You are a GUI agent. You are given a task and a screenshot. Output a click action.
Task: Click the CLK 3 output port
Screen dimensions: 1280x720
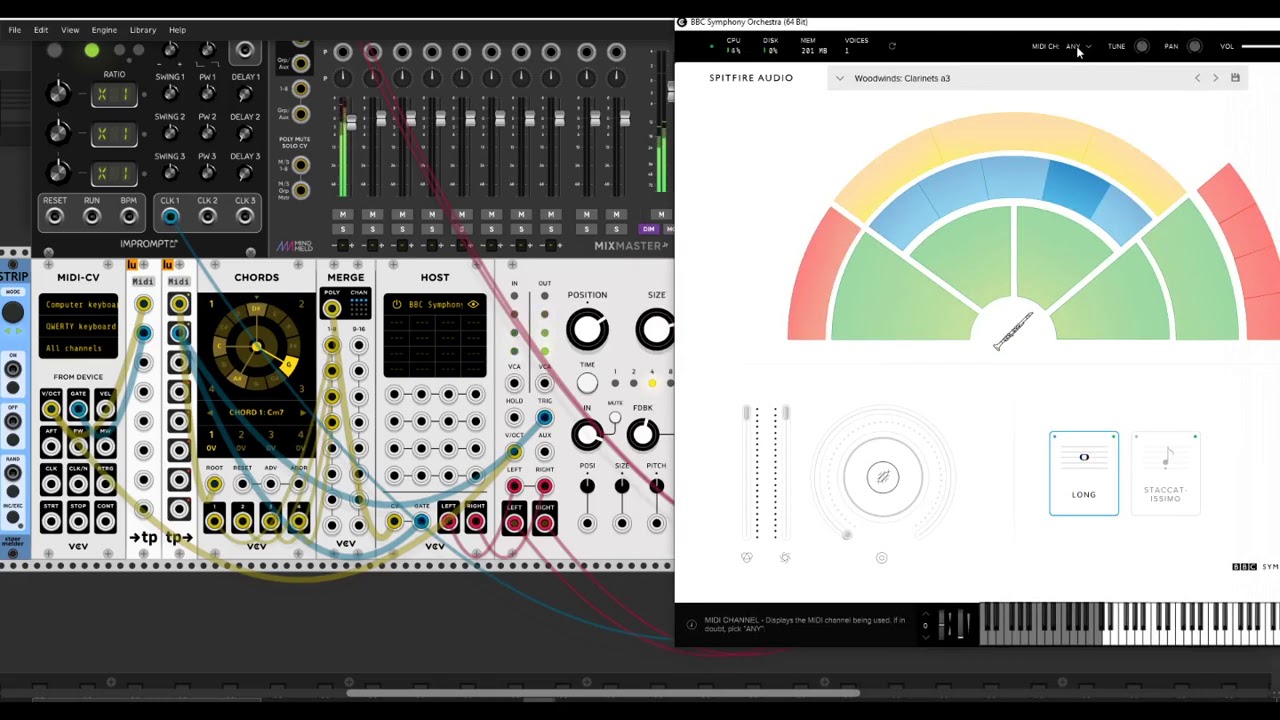245,217
